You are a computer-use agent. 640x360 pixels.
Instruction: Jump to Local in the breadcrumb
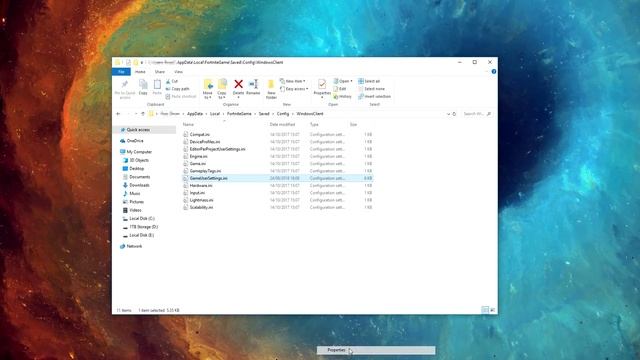tap(215, 114)
